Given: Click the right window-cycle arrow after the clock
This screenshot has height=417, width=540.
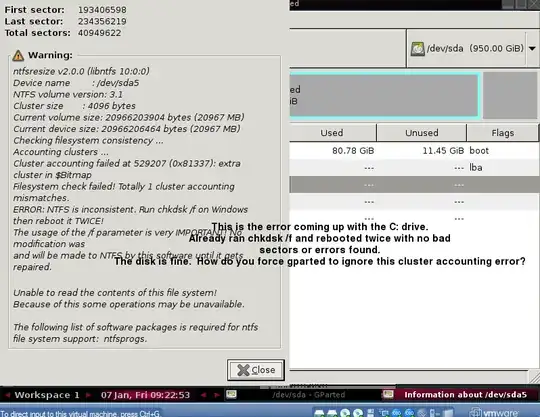Looking at the screenshot, I should click(x=216, y=395).
